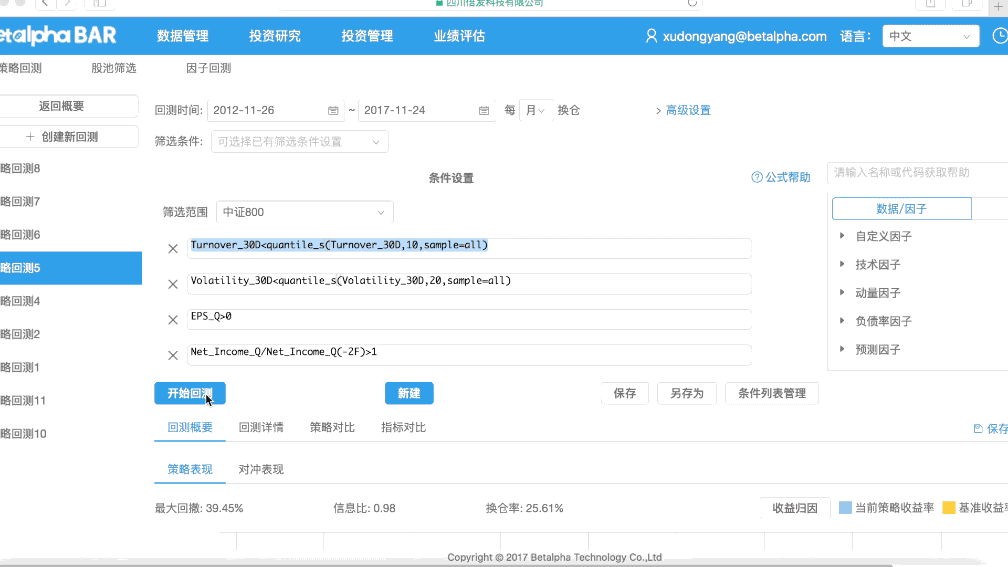The height and width of the screenshot is (567, 1008).
Task: Select backtest 回测4 in sidebar
Action: tap(71, 301)
